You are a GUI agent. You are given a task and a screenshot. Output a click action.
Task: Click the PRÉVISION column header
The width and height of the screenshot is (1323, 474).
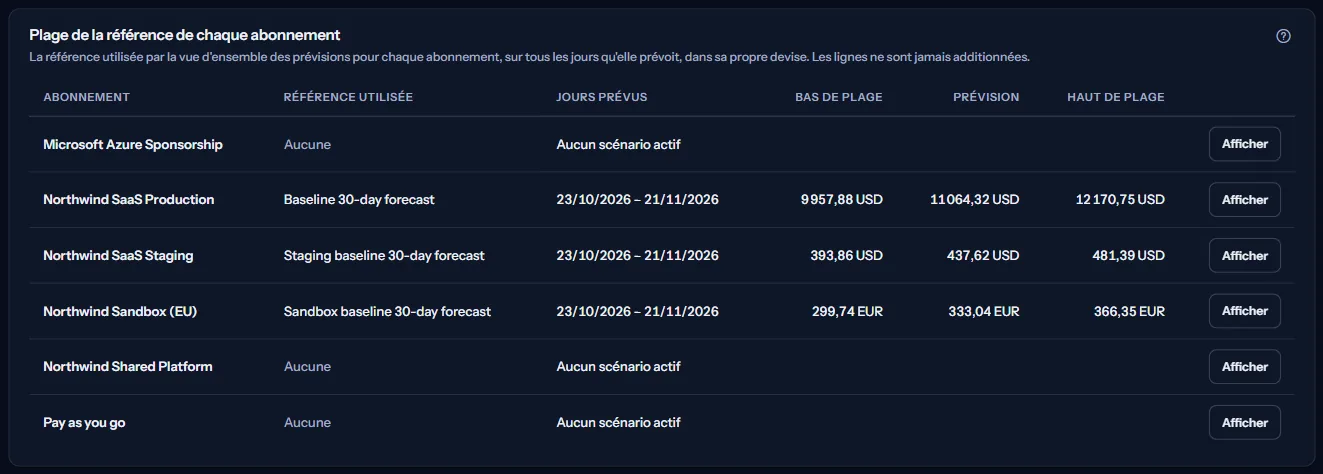(x=986, y=97)
